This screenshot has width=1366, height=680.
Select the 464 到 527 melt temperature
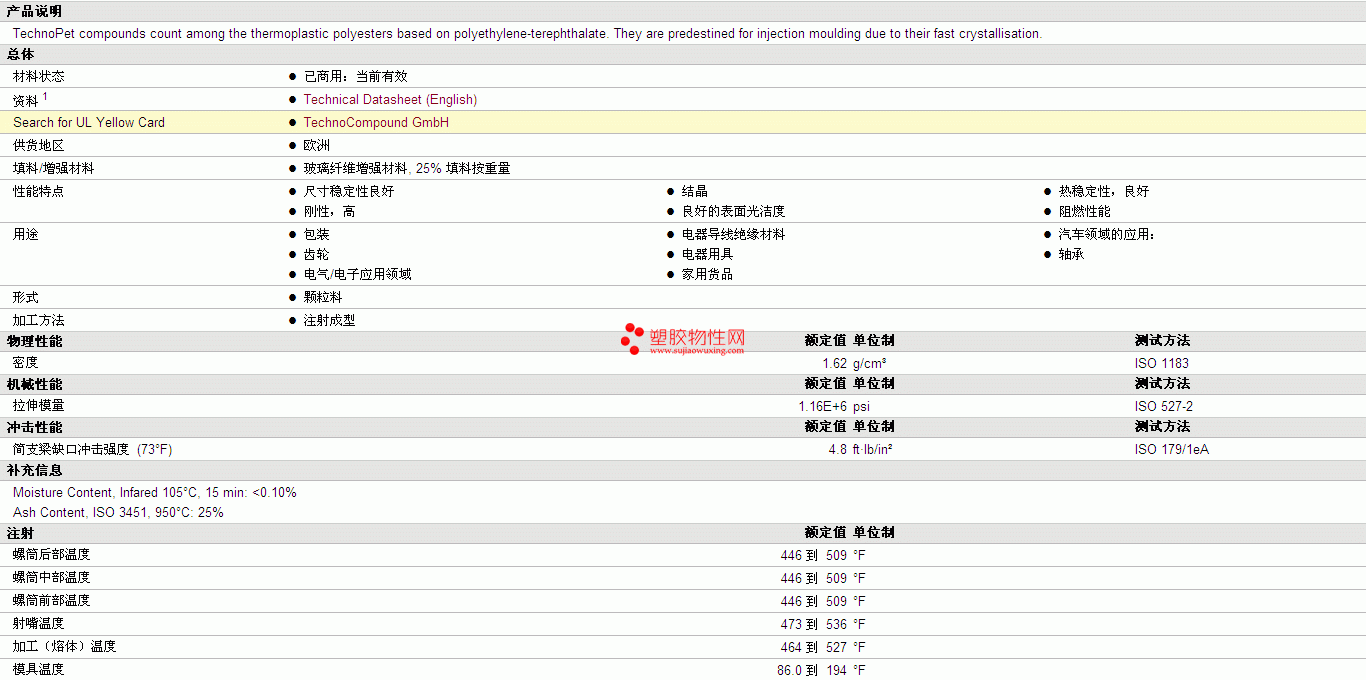(814, 647)
